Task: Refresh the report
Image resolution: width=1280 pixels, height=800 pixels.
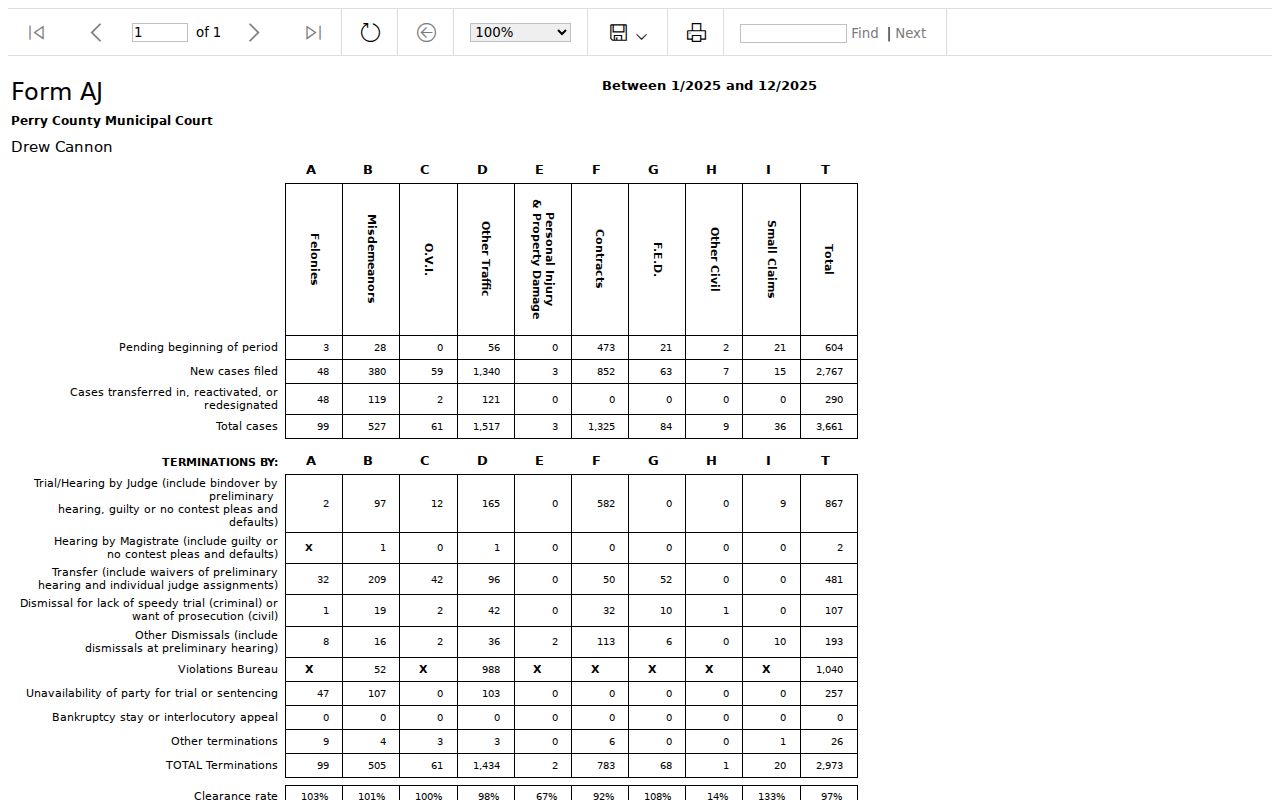Action: click(x=370, y=33)
